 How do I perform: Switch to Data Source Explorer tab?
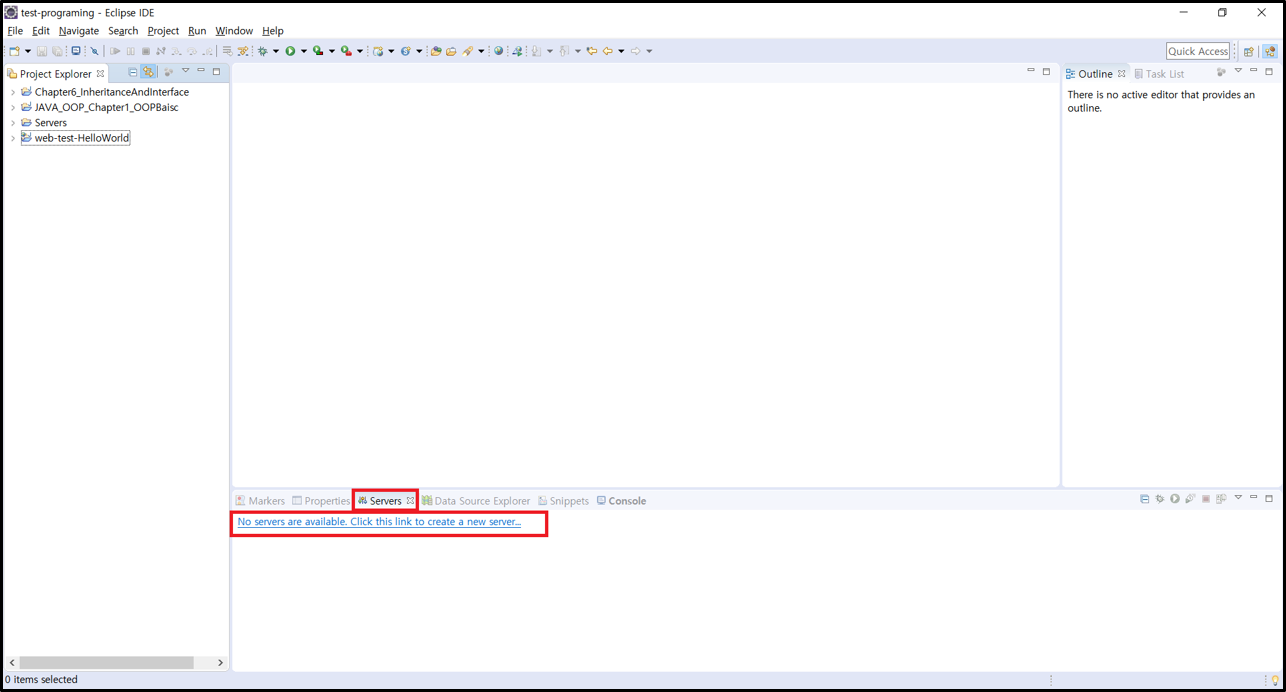(x=476, y=501)
